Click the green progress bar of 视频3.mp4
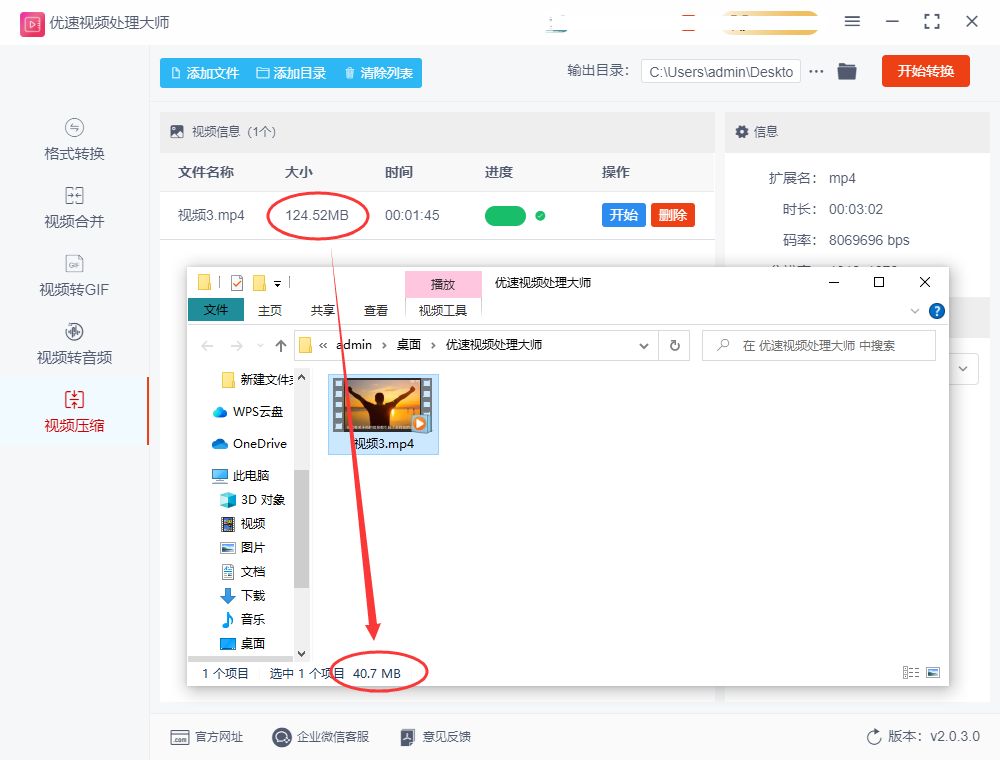Viewport: 1000px width, 760px height. 505,216
